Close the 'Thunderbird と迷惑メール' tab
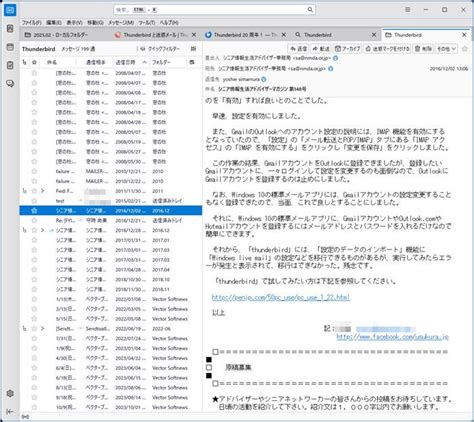Image resolution: width=474 pixels, height=422 pixels. click(x=194, y=35)
